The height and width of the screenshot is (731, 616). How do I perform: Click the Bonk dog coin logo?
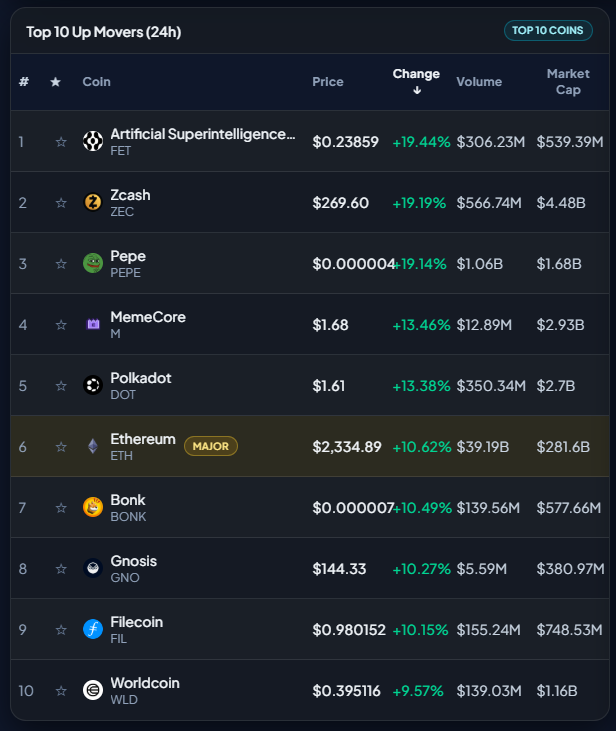pyautogui.click(x=93, y=507)
